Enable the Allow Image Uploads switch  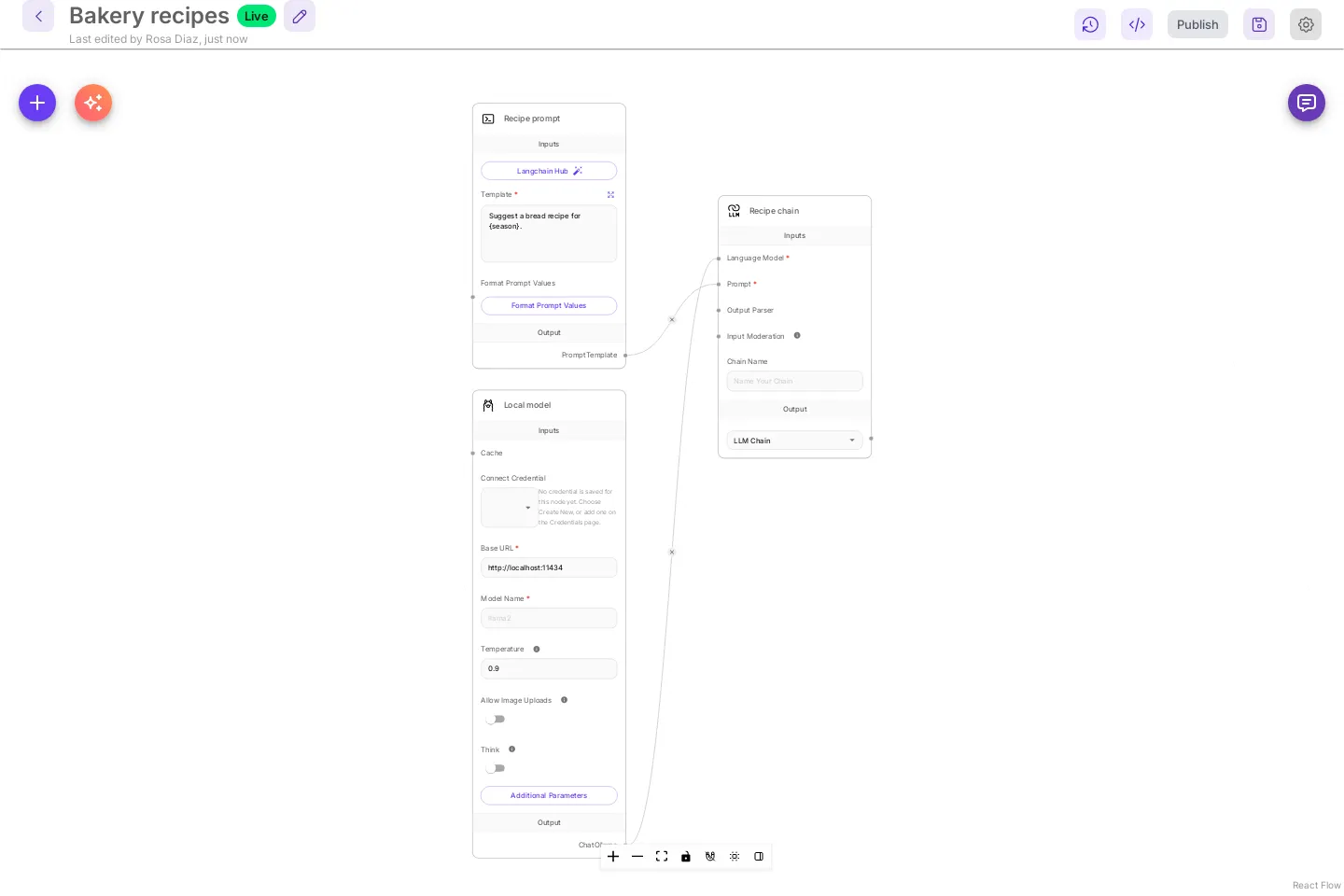(x=495, y=719)
